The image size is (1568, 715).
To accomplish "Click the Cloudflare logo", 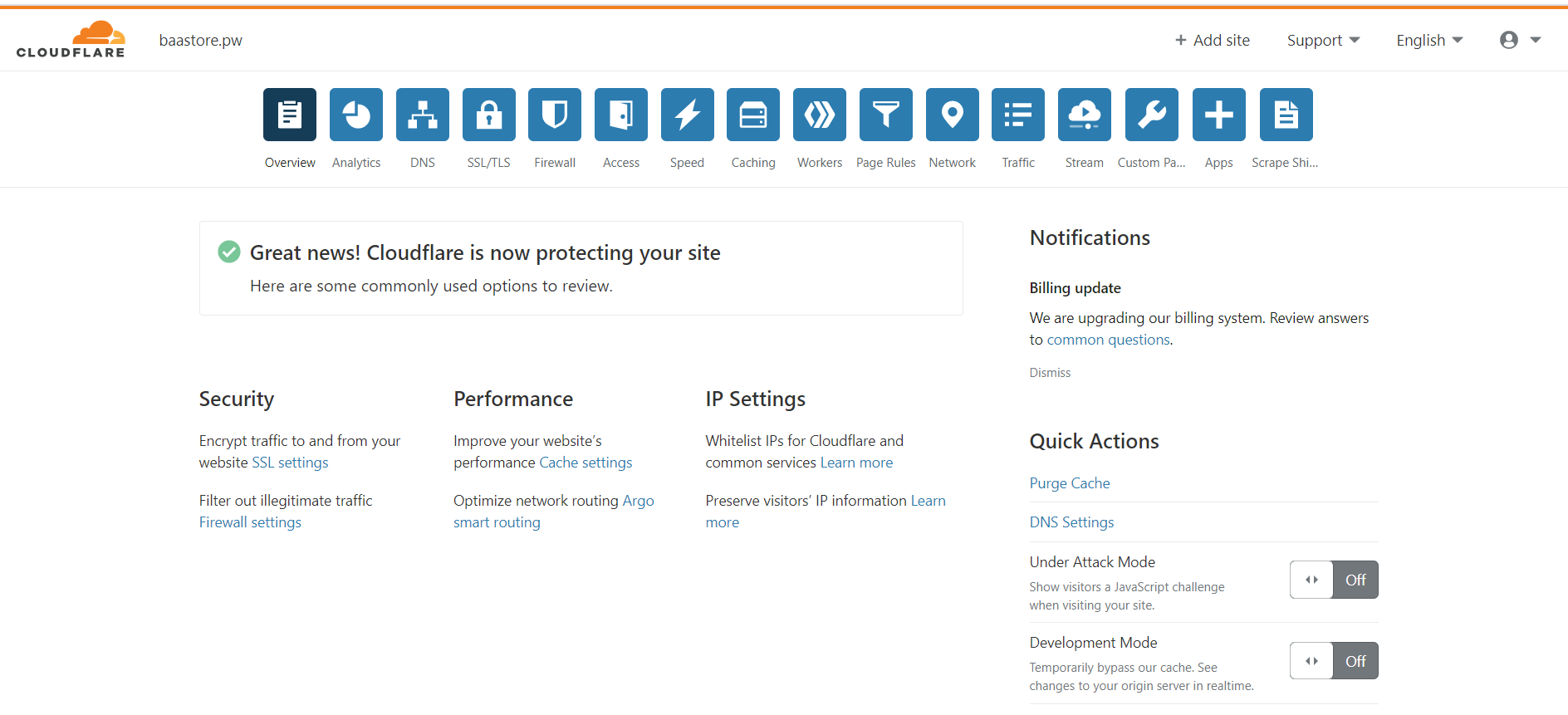I will pos(71,40).
